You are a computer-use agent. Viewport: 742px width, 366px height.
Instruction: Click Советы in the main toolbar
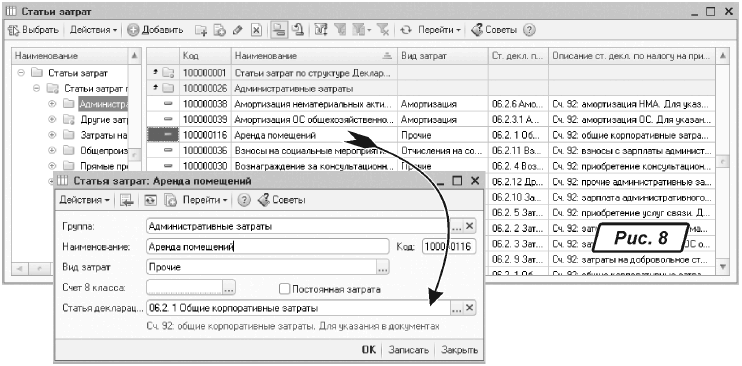point(495,30)
